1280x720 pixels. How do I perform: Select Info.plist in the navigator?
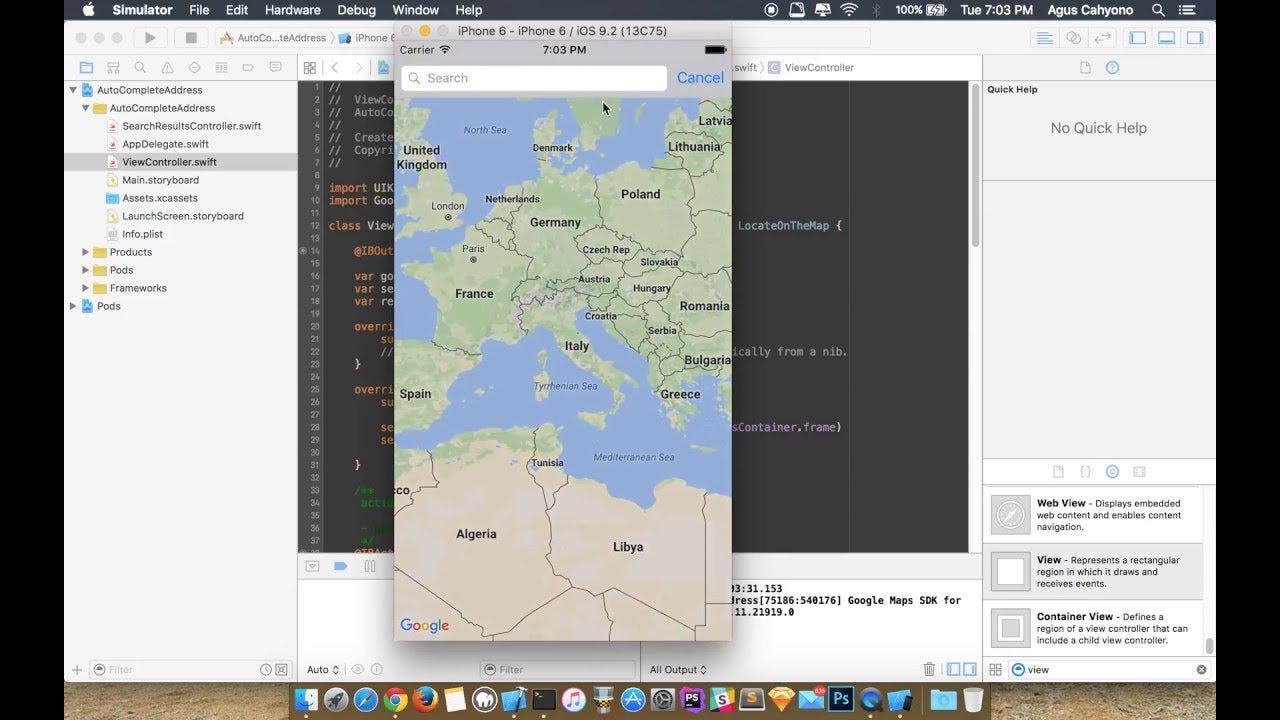tap(142, 234)
